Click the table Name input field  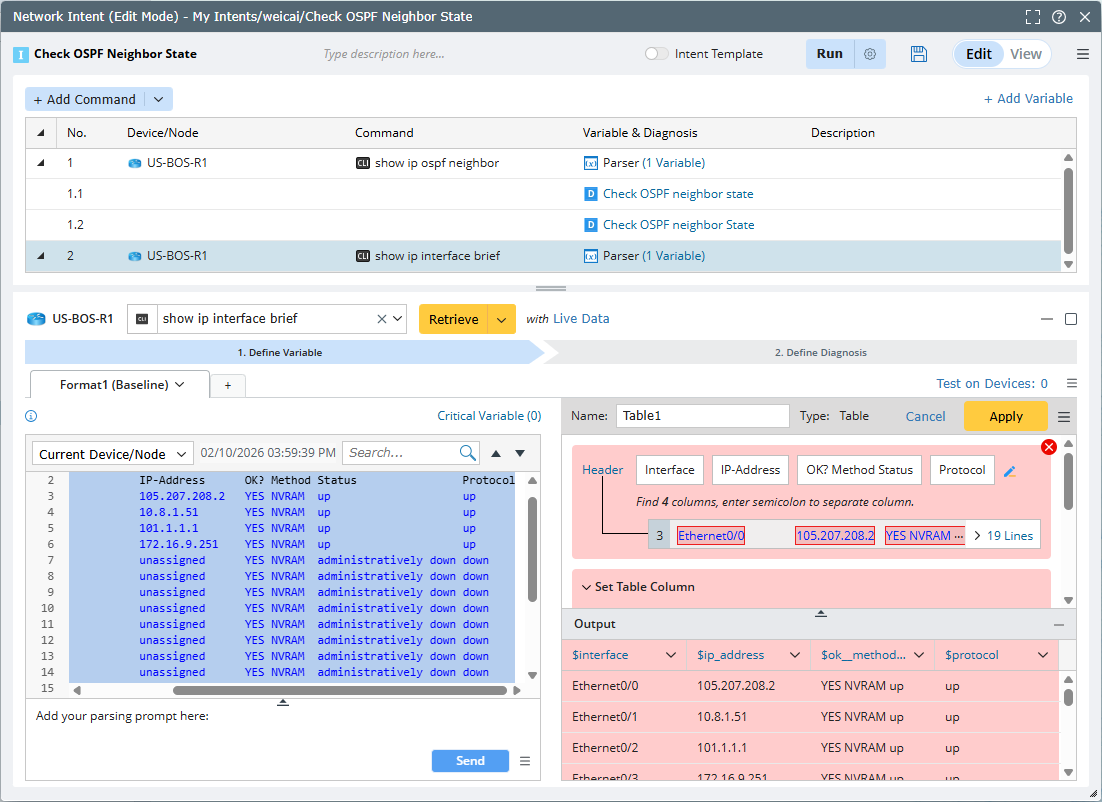(702, 416)
